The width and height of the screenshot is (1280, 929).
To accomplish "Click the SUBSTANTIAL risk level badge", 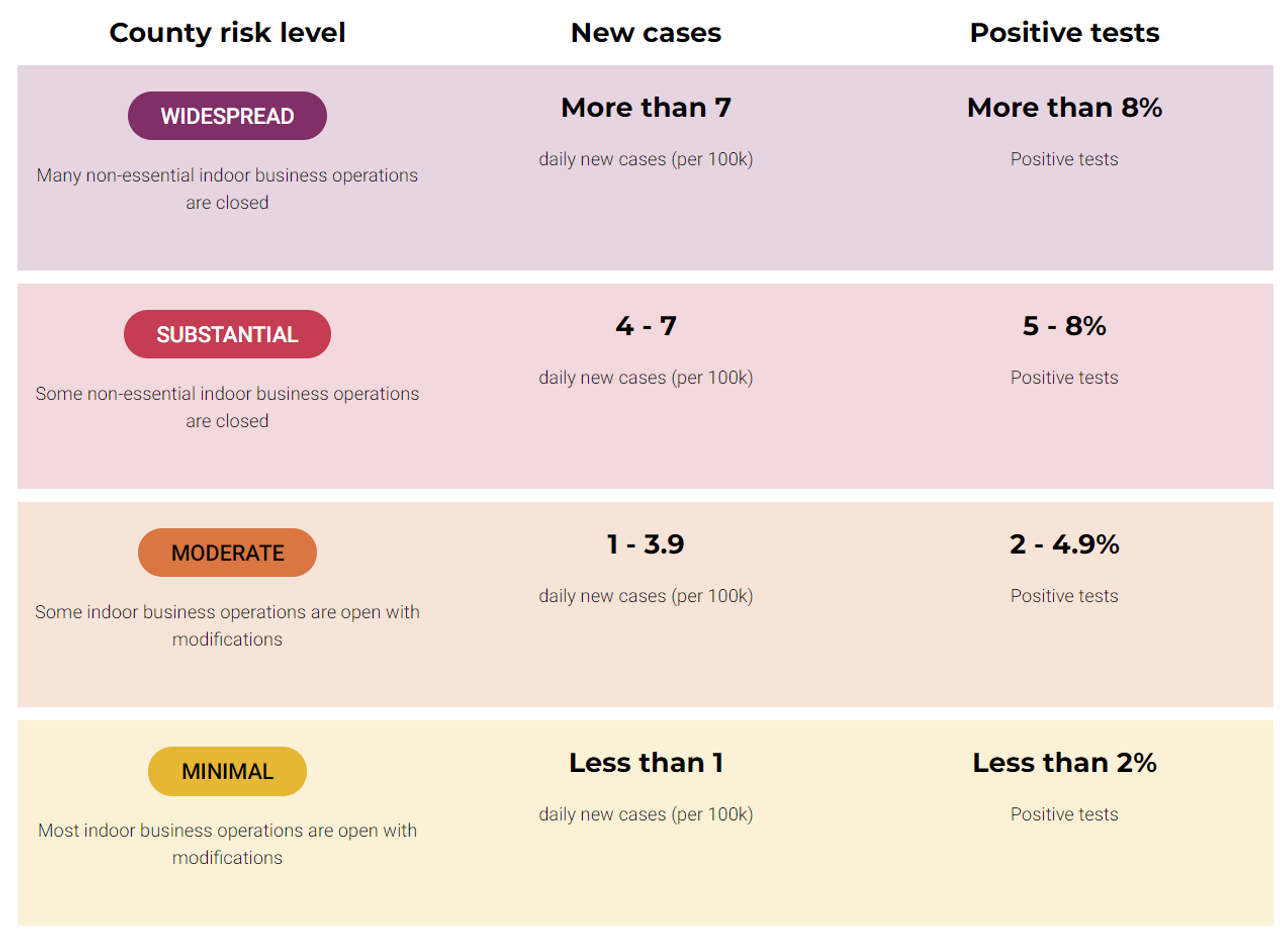I will 227,334.
